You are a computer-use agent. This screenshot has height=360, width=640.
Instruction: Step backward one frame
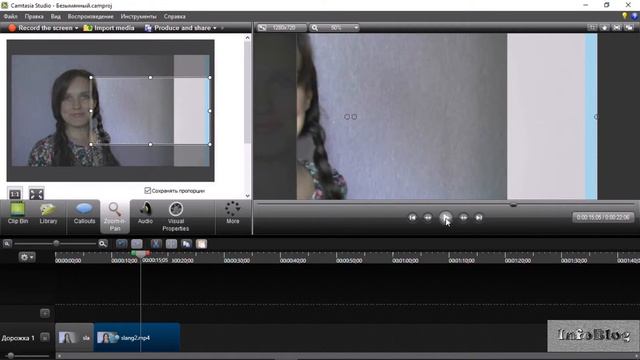[428, 218]
